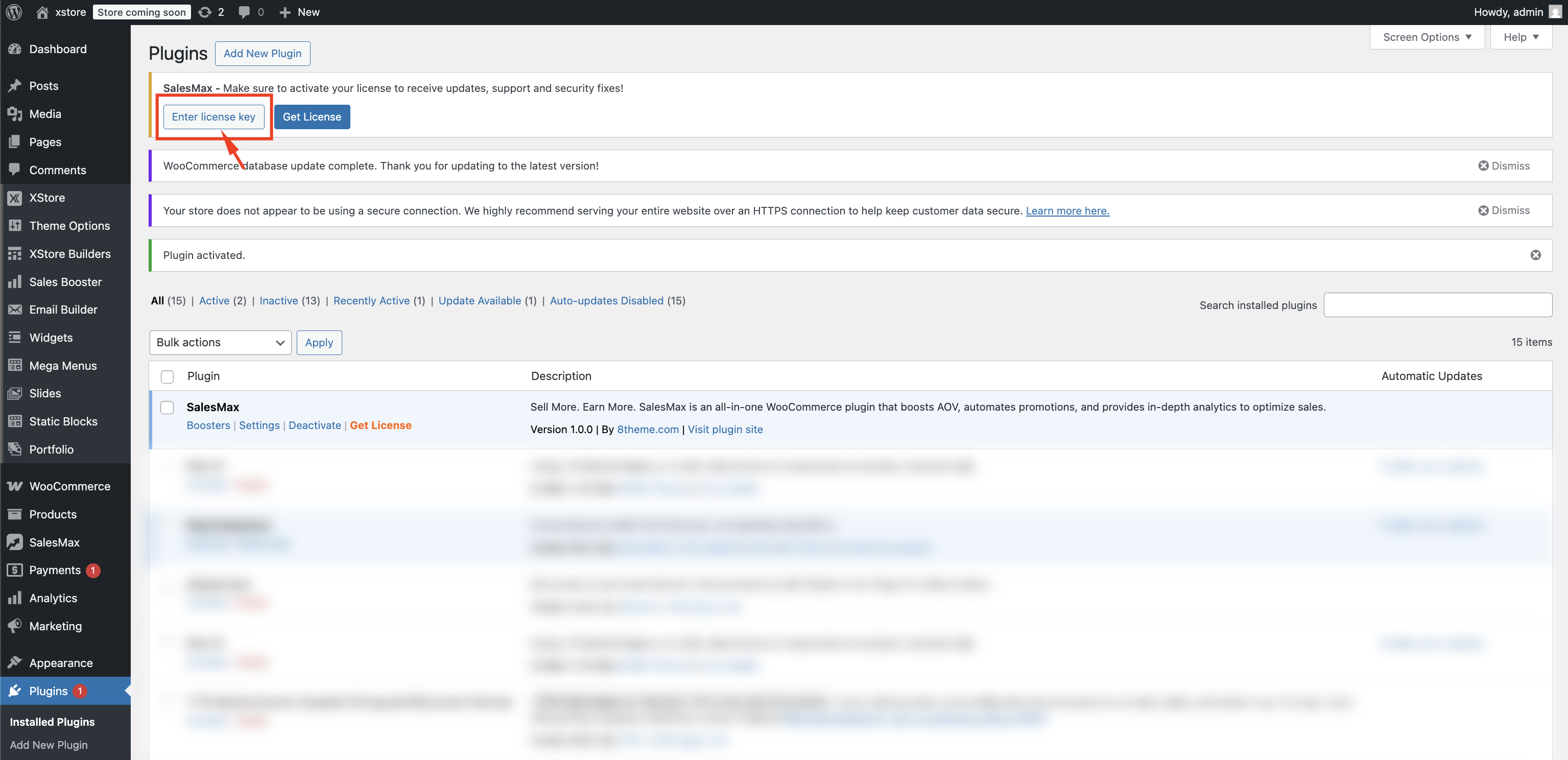Image resolution: width=1568 pixels, height=760 pixels.
Task: Dismiss the Plugin activated notice
Action: [1535, 255]
